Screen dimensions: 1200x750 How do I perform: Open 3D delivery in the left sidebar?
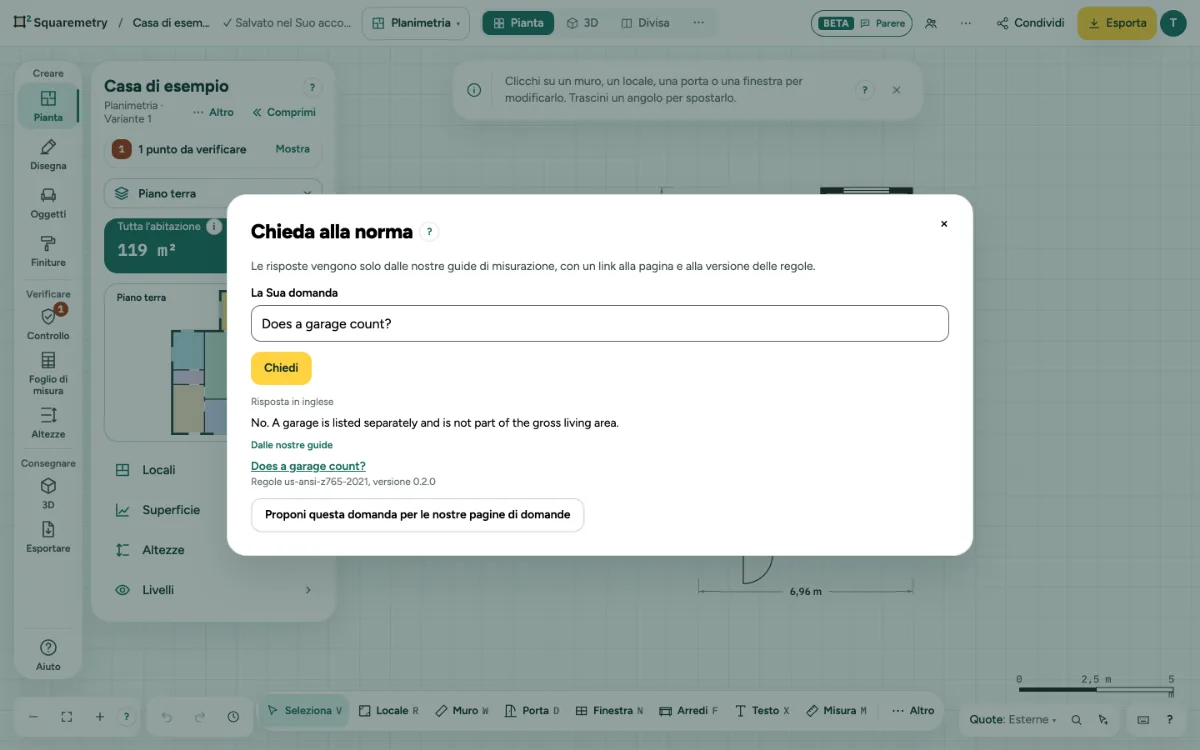click(x=48, y=493)
